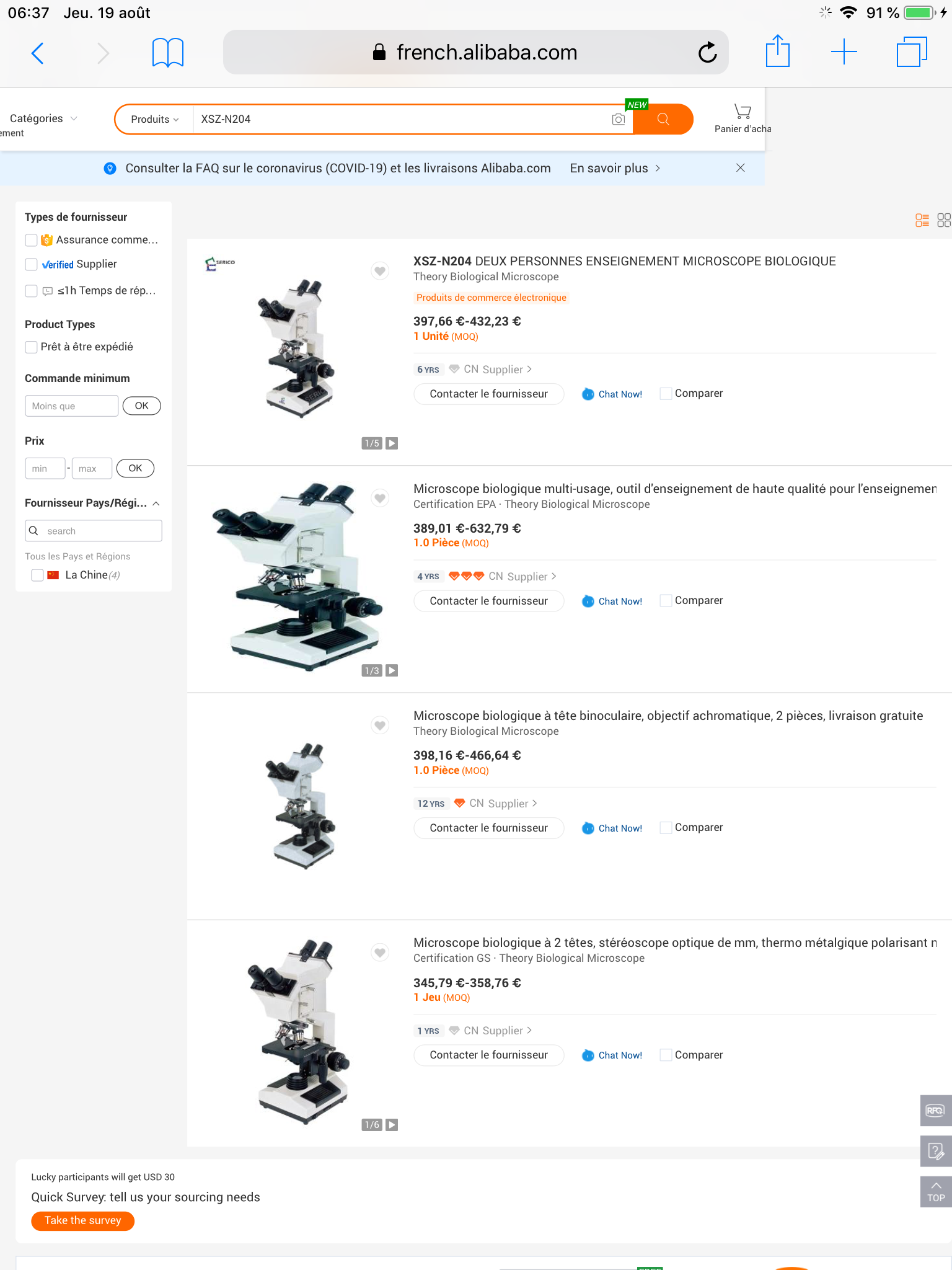The height and width of the screenshot is (1270, 952).
Task: Favorite the XSZ-N204 microscope with heart icon
Action: pos(380,271)
